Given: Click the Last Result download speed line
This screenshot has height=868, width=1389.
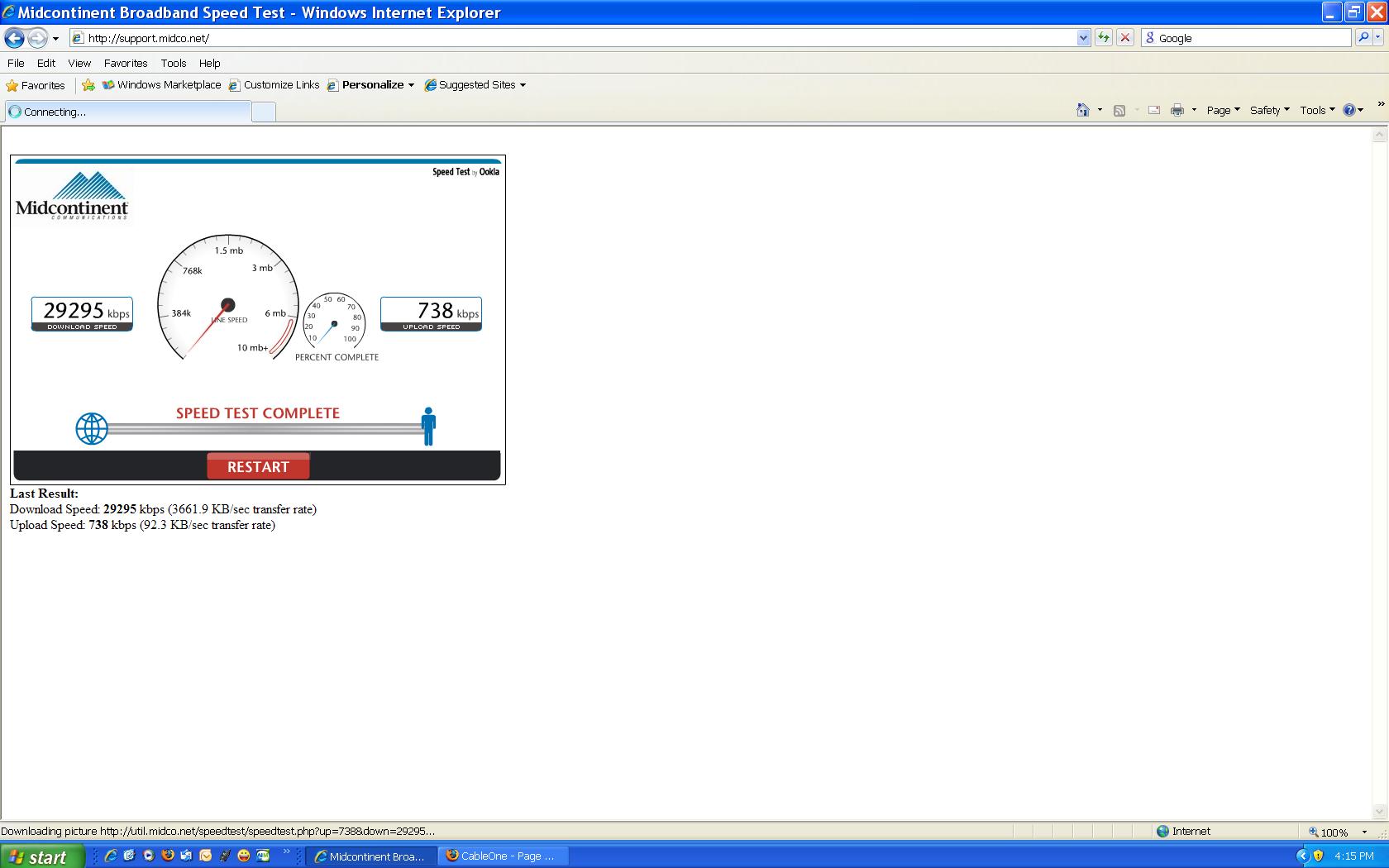Looking at the screenshot, I should coord(163,509).
